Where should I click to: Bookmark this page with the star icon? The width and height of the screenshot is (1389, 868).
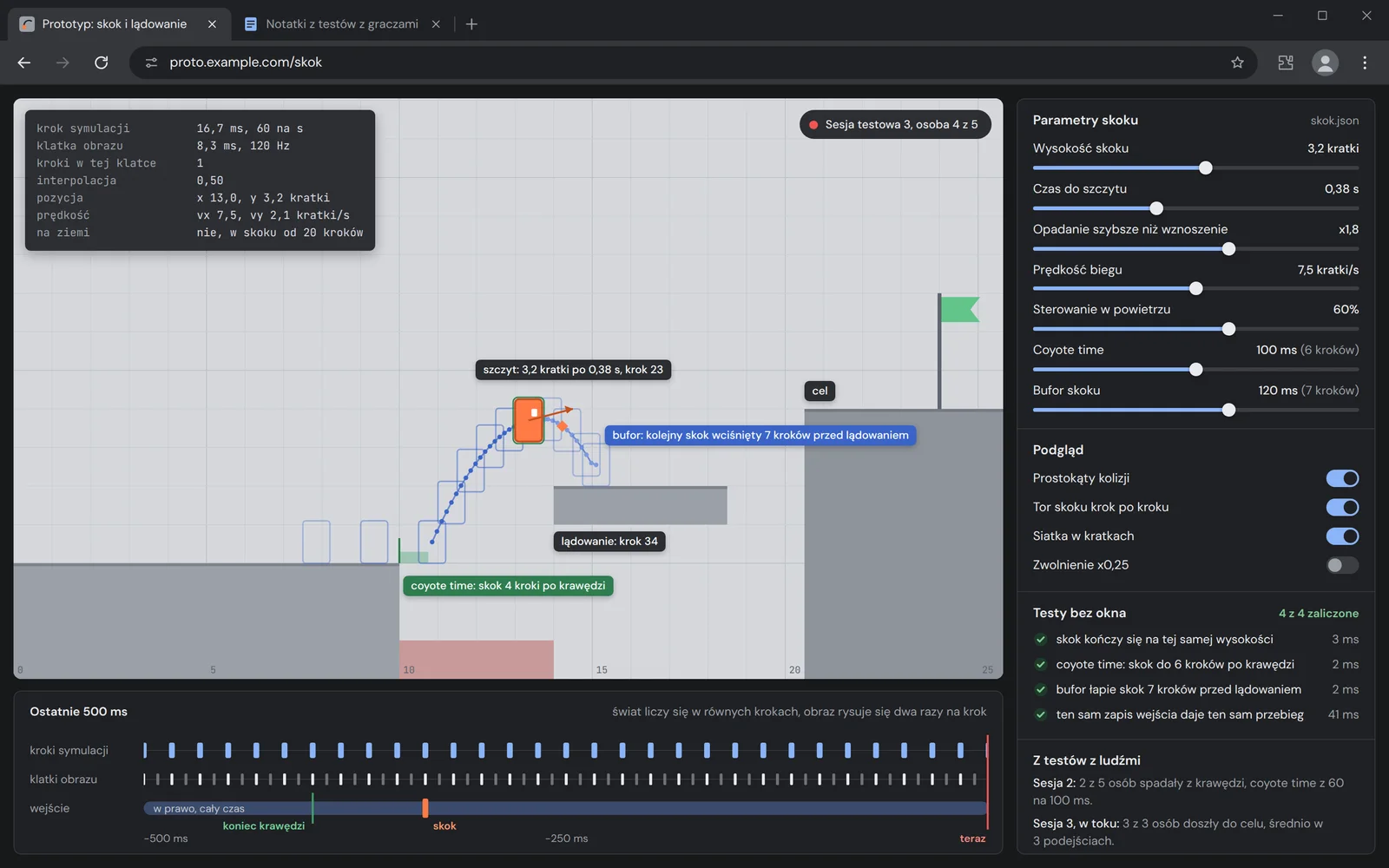pos(1237,62)
